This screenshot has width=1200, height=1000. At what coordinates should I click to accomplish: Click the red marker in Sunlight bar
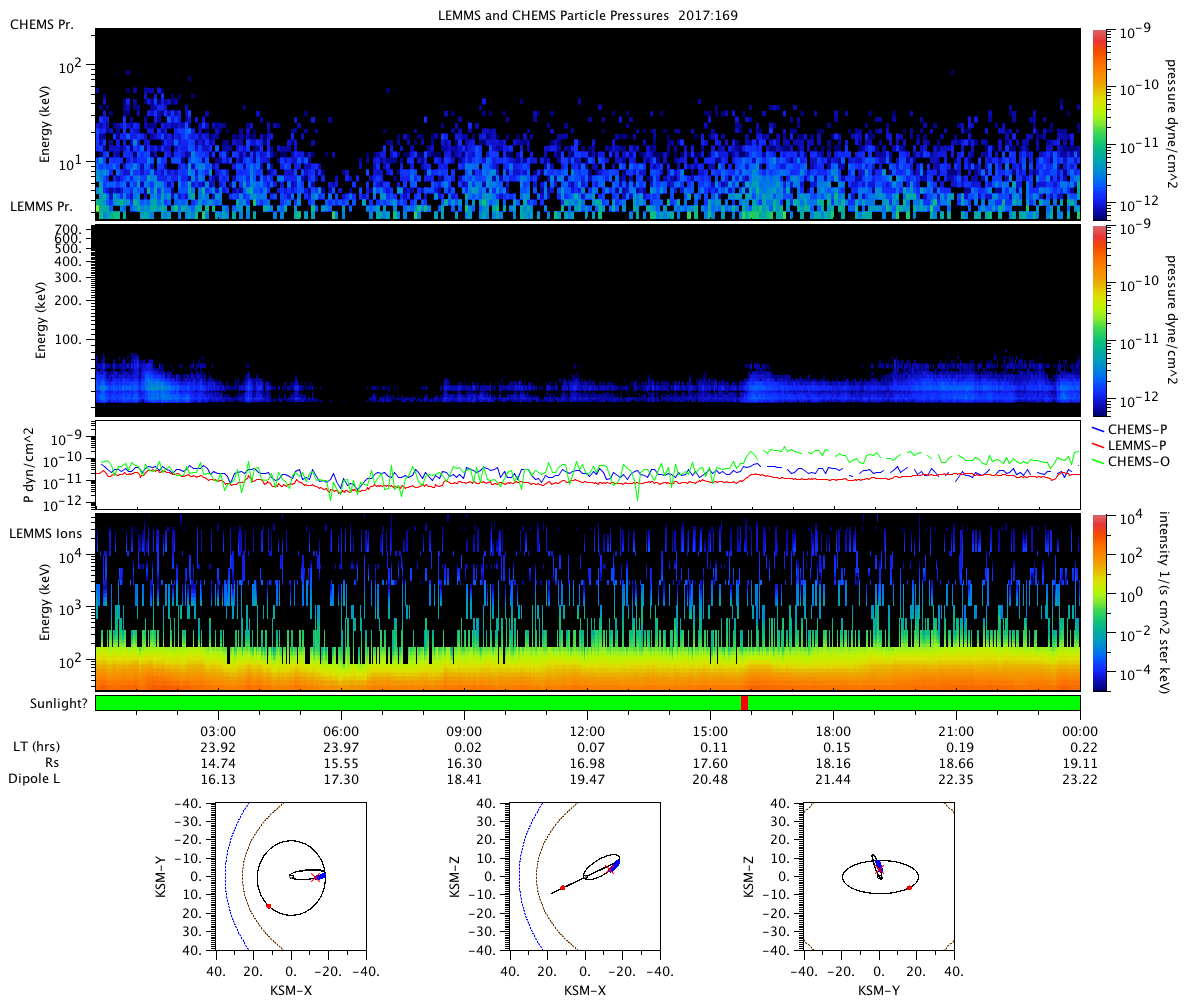coord(745,703)
